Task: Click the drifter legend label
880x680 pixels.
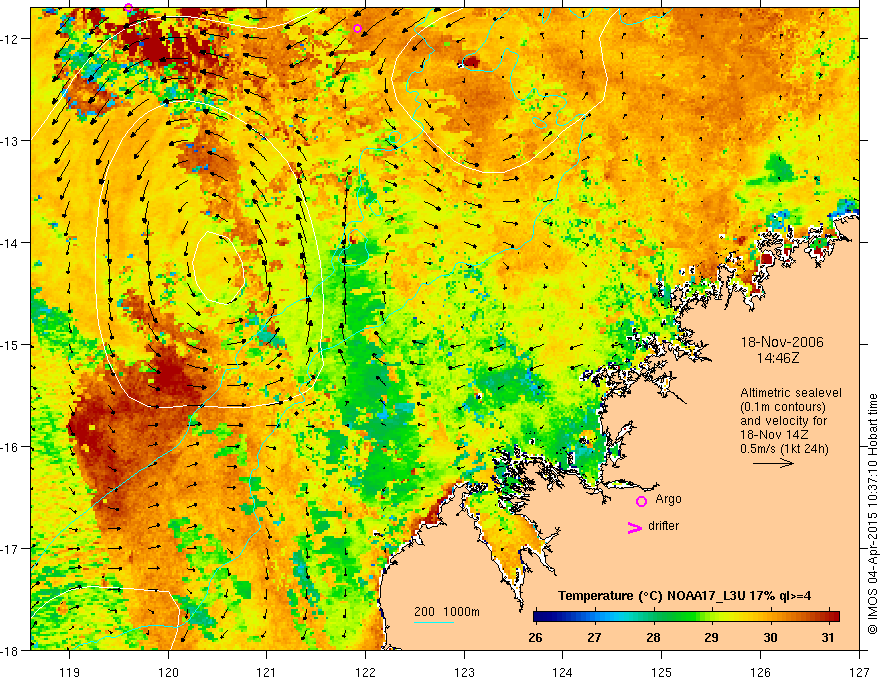Action: click(x=663, y=526)
